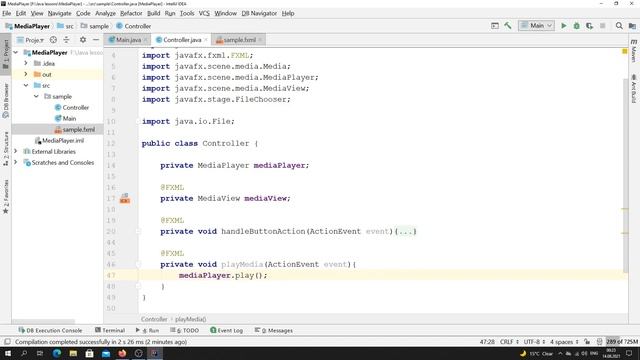Toggle the DB Browser side panel
The width and height of the screenshot is (640, 360).
point(6,101)
